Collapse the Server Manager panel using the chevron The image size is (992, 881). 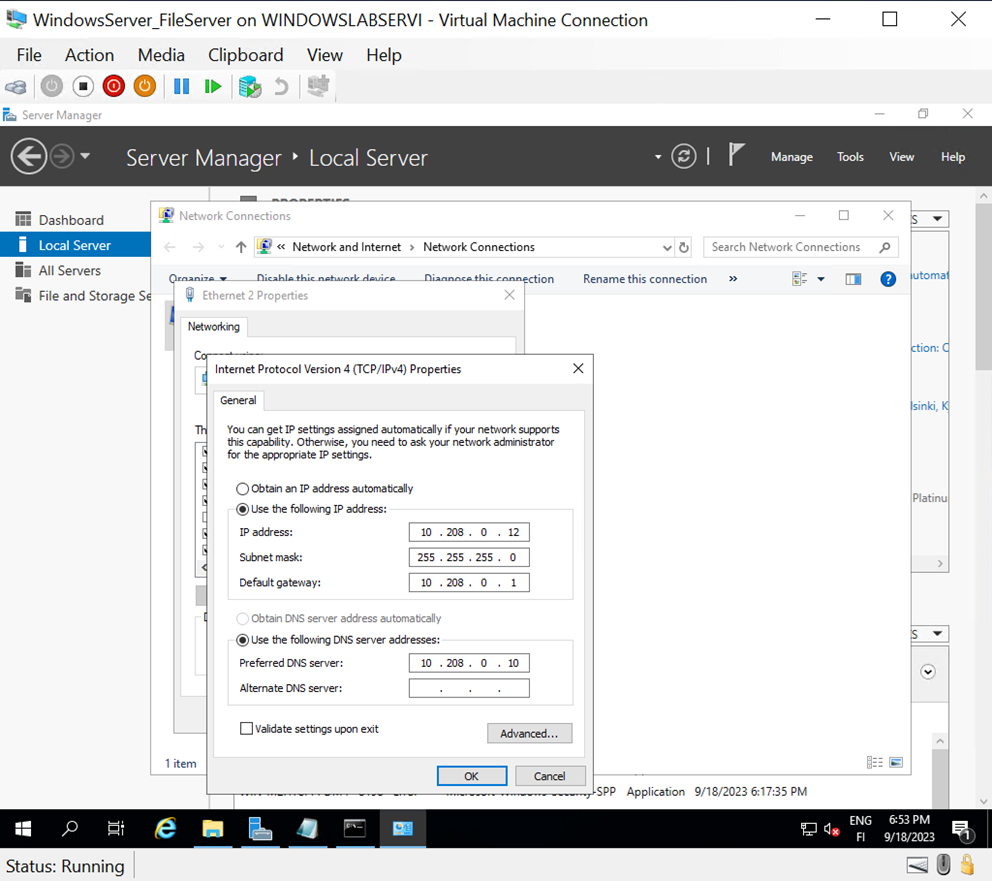pos(929,672)
